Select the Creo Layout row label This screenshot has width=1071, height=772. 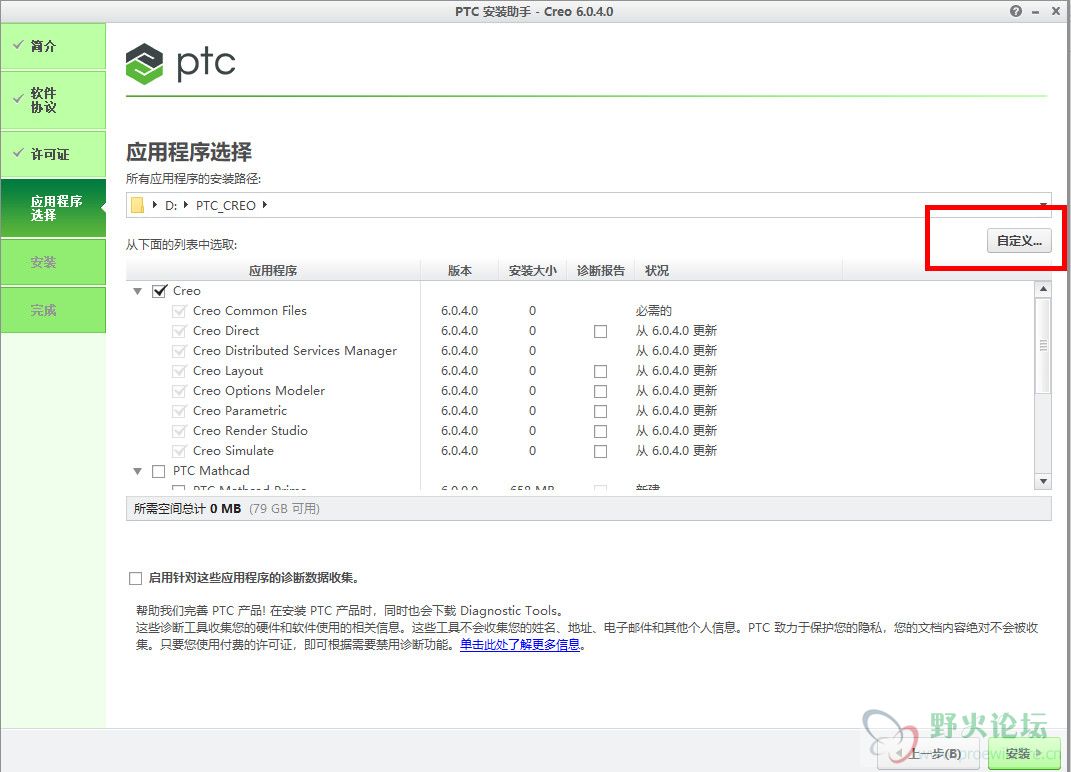tap(227, 371)
